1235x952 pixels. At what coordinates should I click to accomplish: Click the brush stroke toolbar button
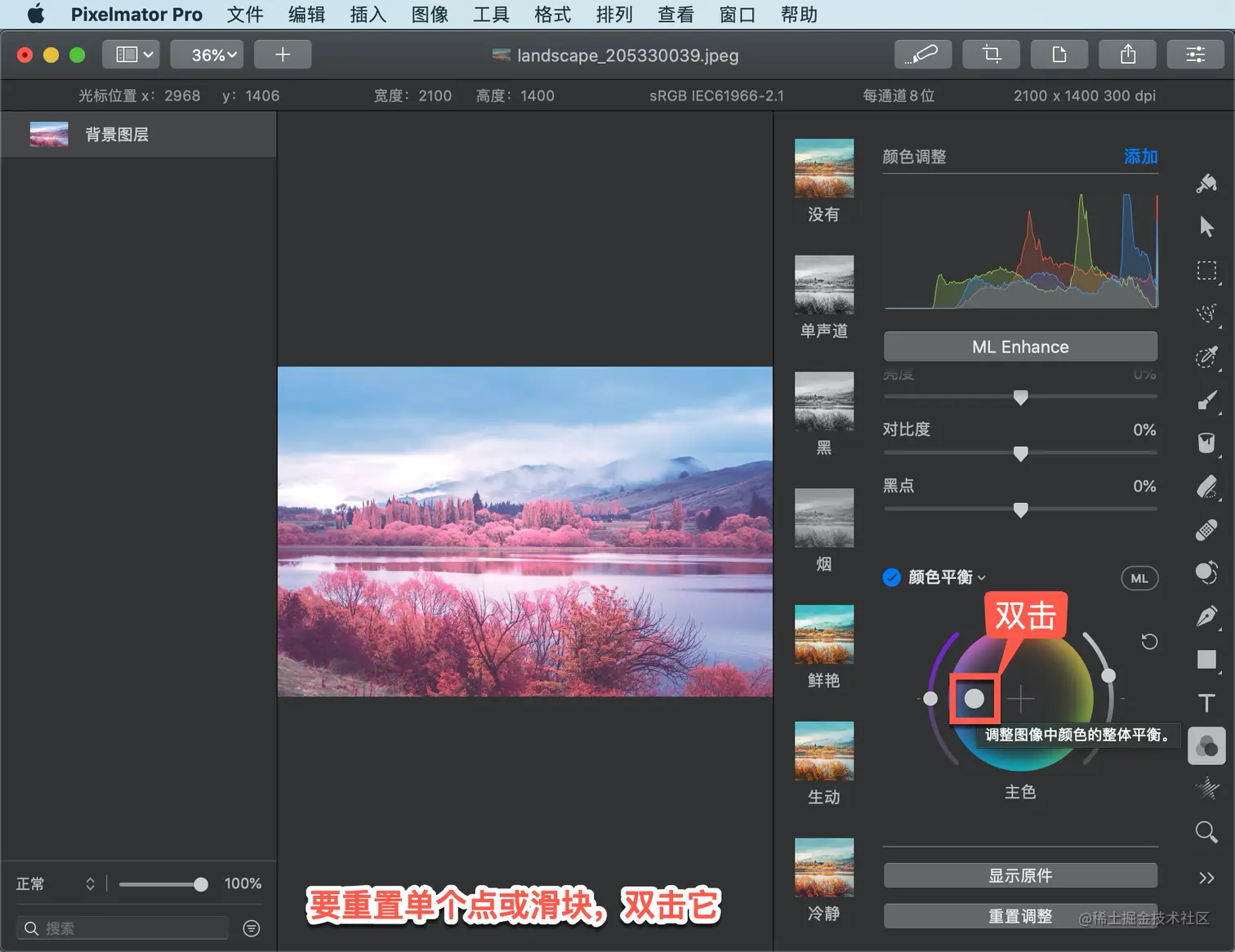[x=923, y=55]
